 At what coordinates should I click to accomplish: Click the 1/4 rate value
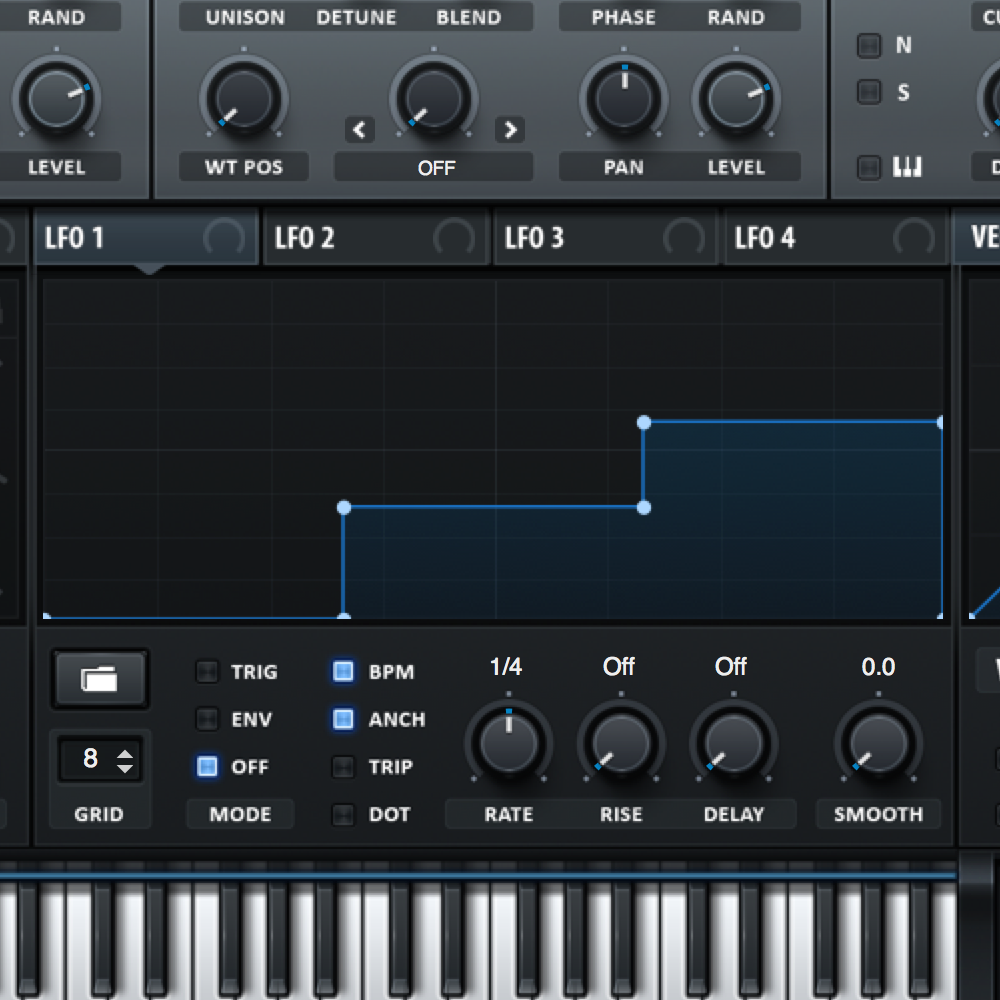(506, 666)
